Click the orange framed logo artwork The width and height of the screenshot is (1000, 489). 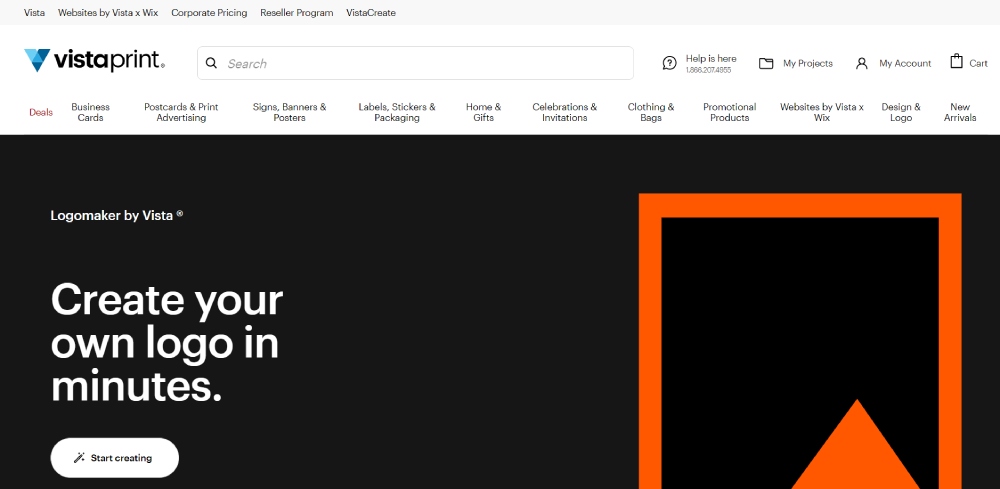click(800, 341)
